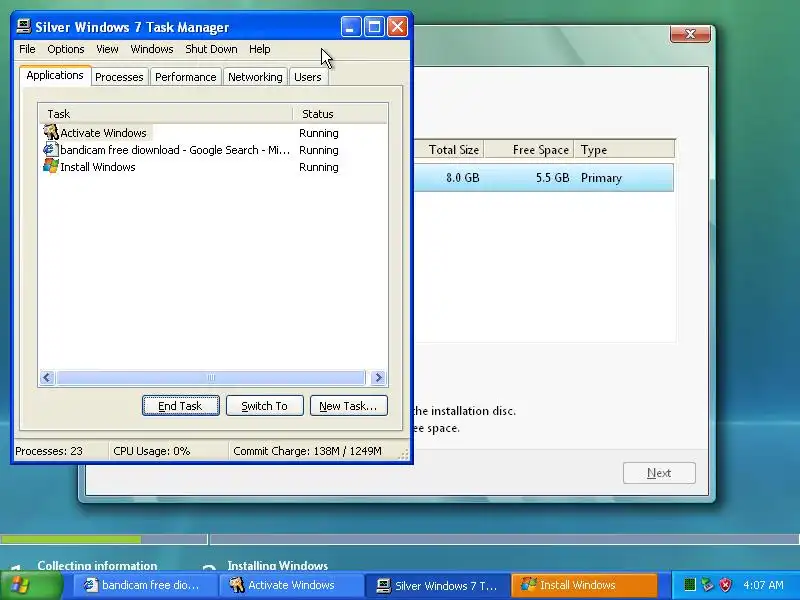
Task: Click the Type column header
Action: 624,149
